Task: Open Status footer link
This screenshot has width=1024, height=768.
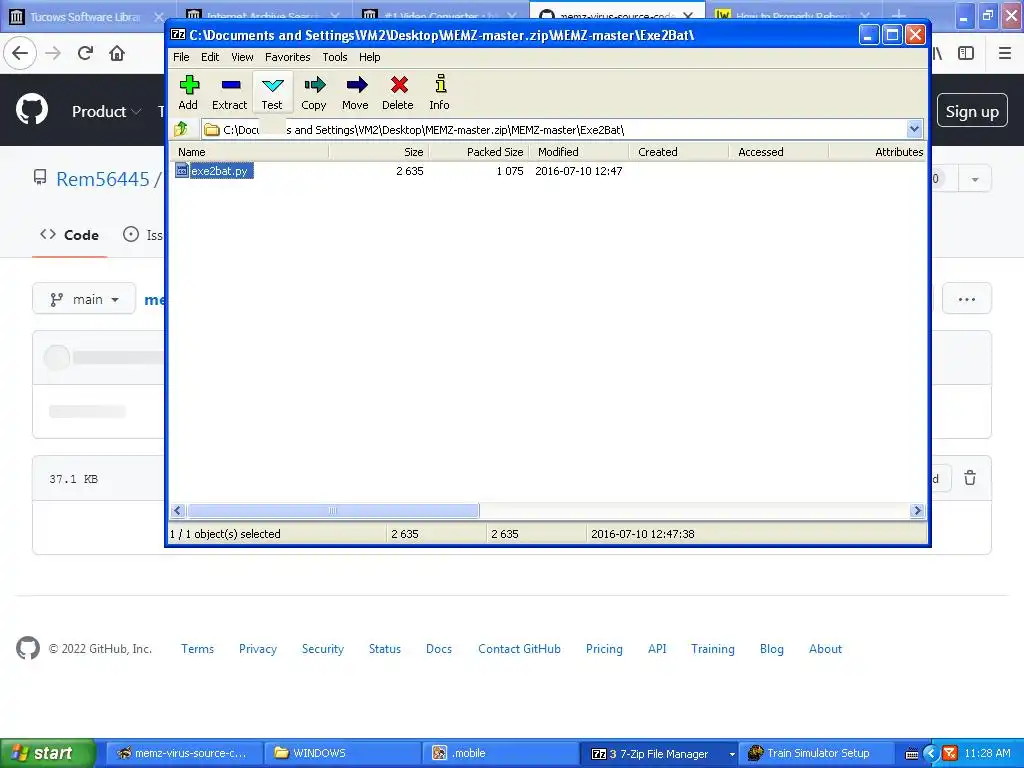Action: 385,649
